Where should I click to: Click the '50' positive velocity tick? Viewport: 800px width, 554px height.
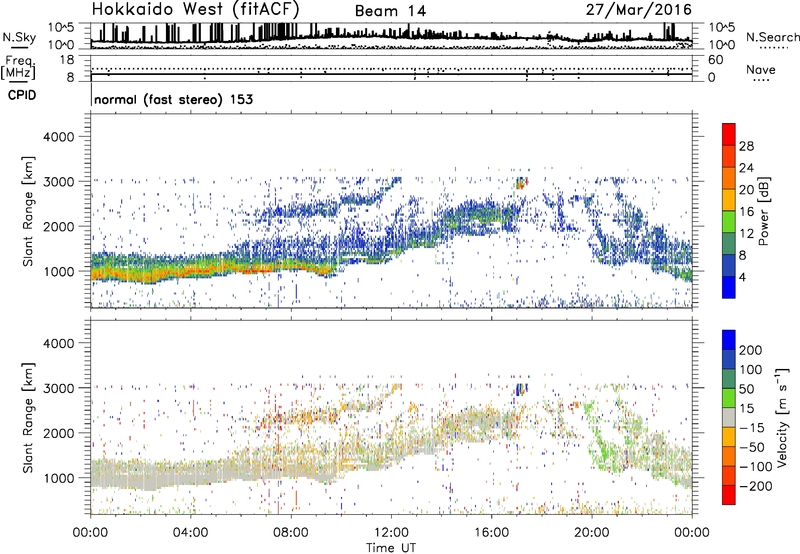pos(746,389)
